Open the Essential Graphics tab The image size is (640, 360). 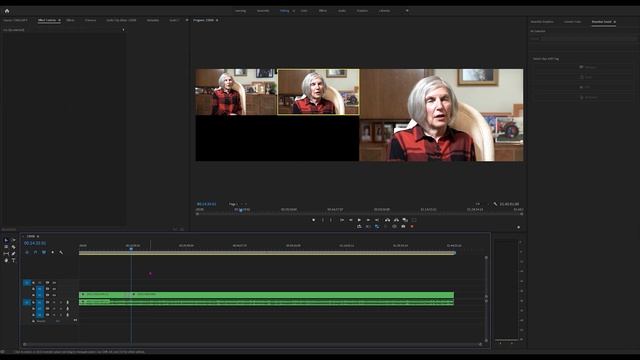click(542, 22)
